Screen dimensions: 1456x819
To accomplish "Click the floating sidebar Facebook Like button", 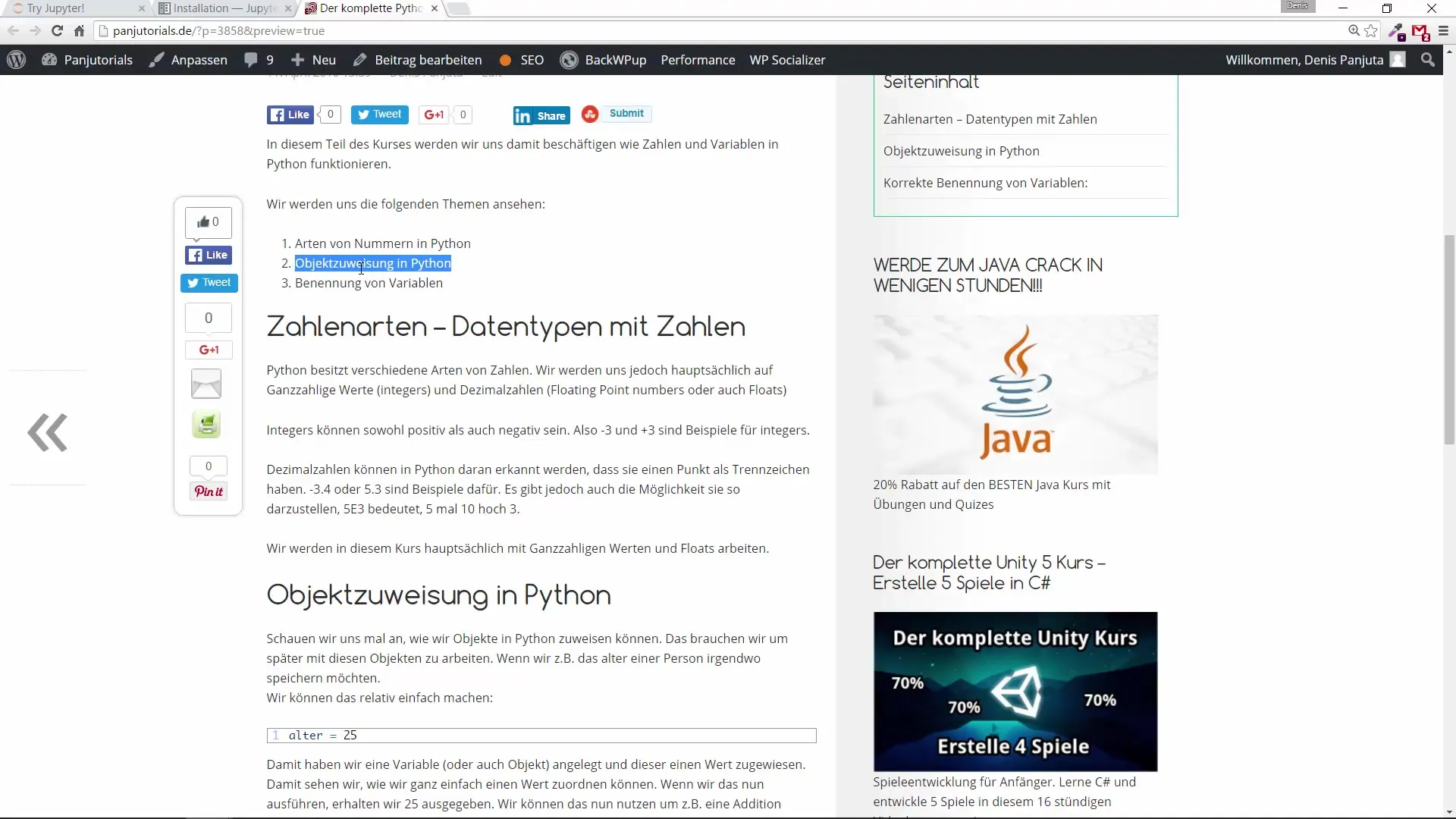I will [209, 256].
